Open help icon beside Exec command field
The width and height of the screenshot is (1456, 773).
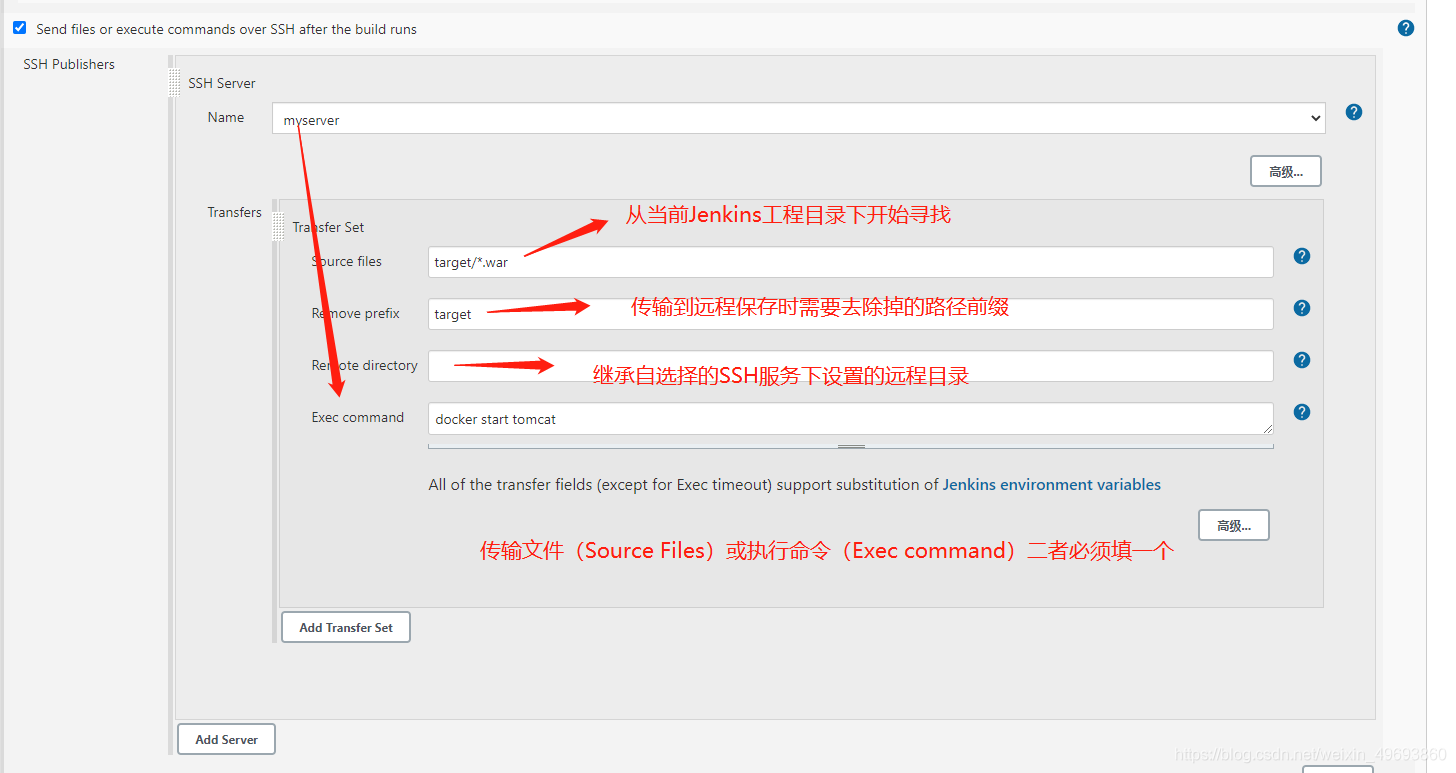pyautogui.click(x=1301, y=412)
